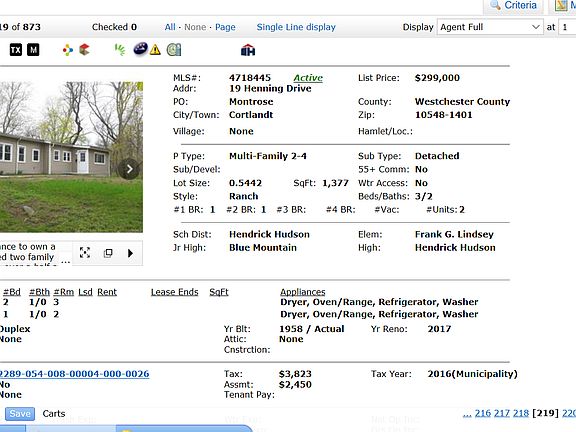This screenshot has height=432, width=576.
Task: Click the Lease Ends column header
Action: click(174, 292)
